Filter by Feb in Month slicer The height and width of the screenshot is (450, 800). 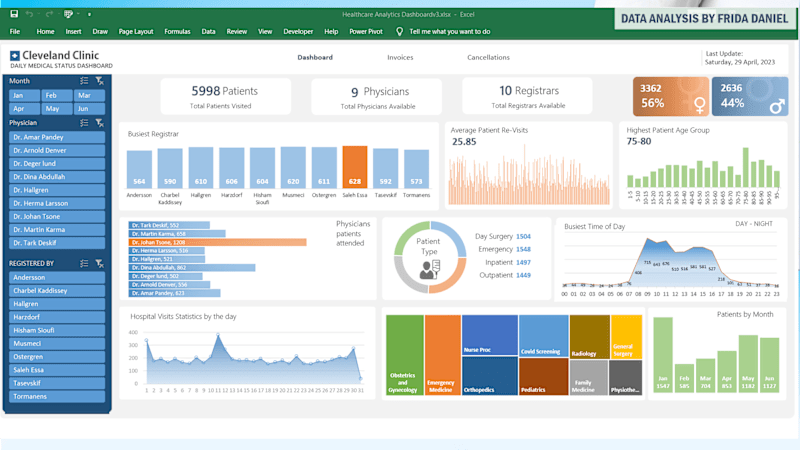click(x=57, y=95)
